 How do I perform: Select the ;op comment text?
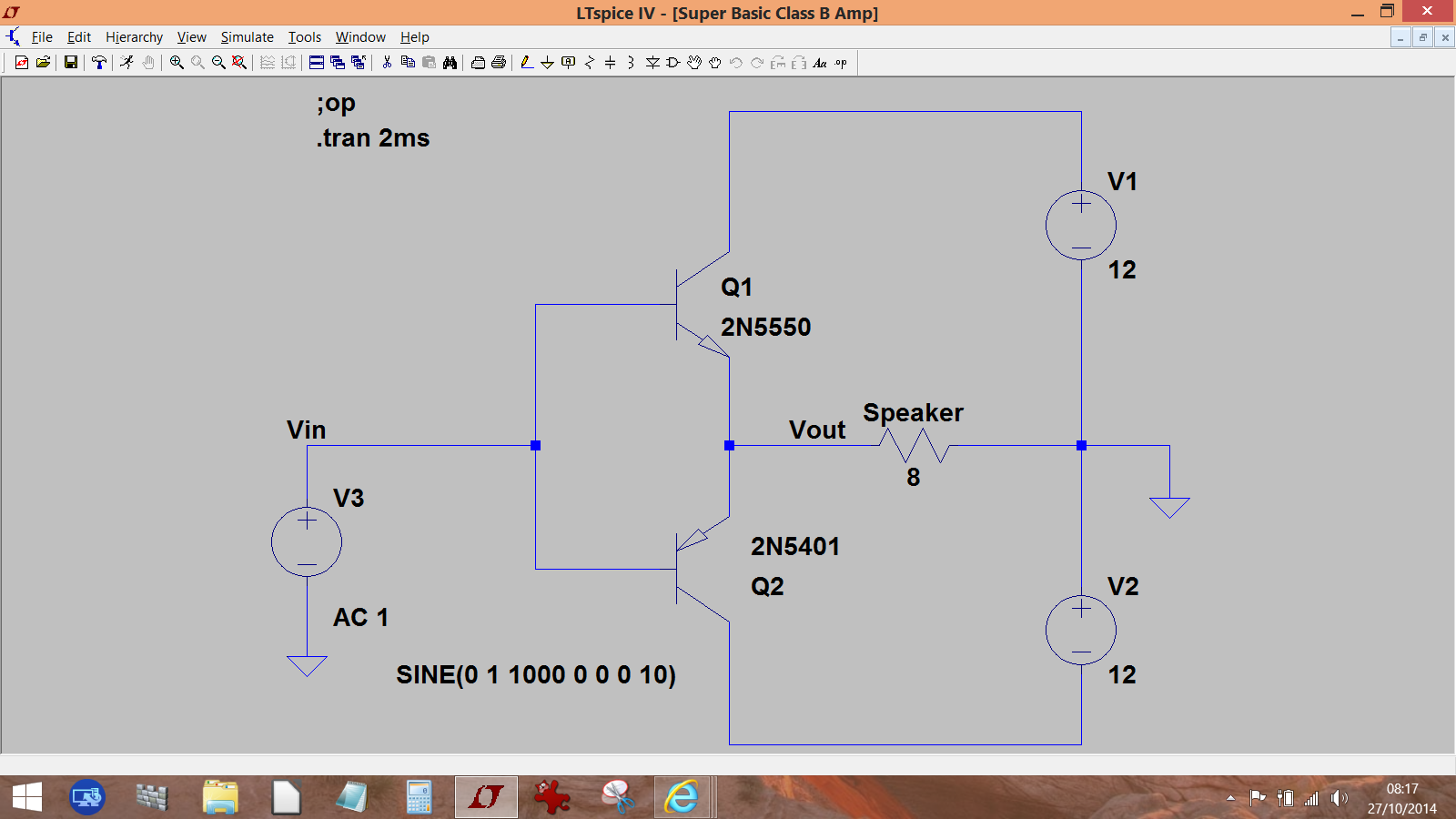pyautogui.click(x=337, y=104)
